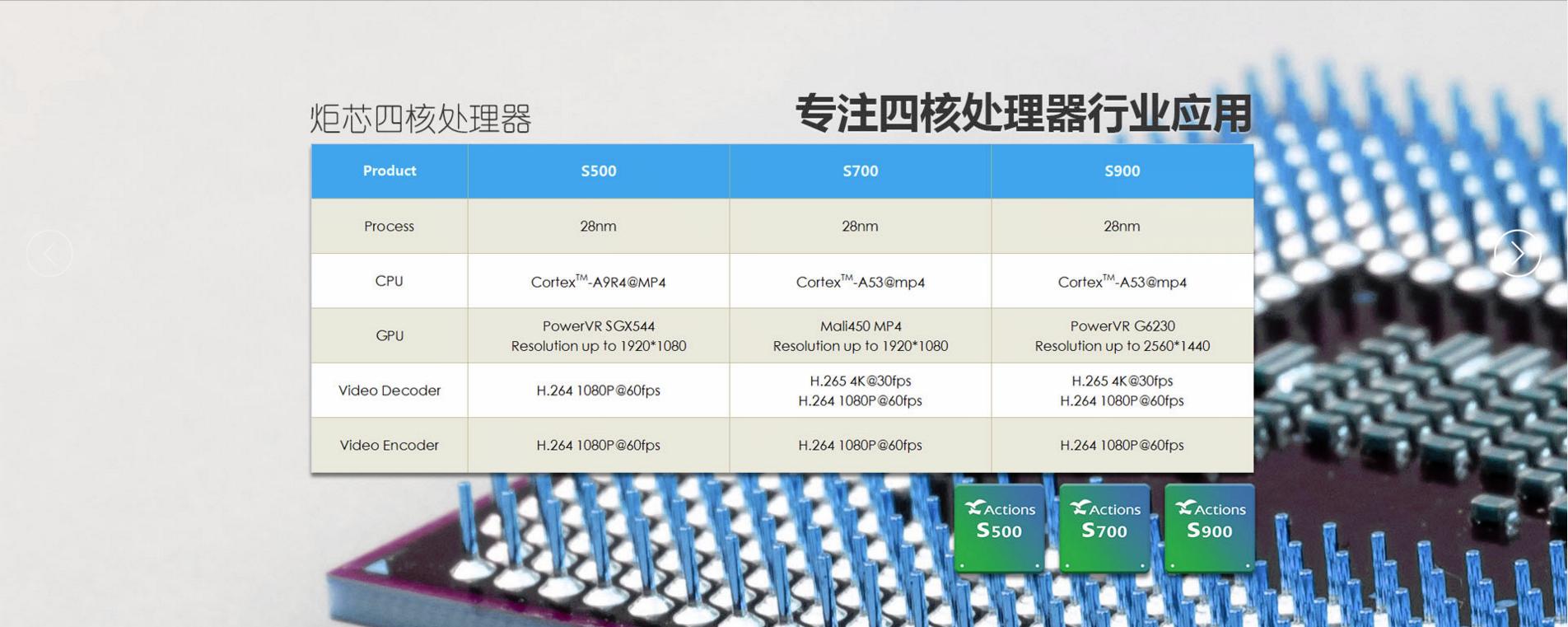The height and width of the screenshot is (627, 1568).
Task: Click the PowerVR G6230 GPU cell
Action: (1122, 335)
